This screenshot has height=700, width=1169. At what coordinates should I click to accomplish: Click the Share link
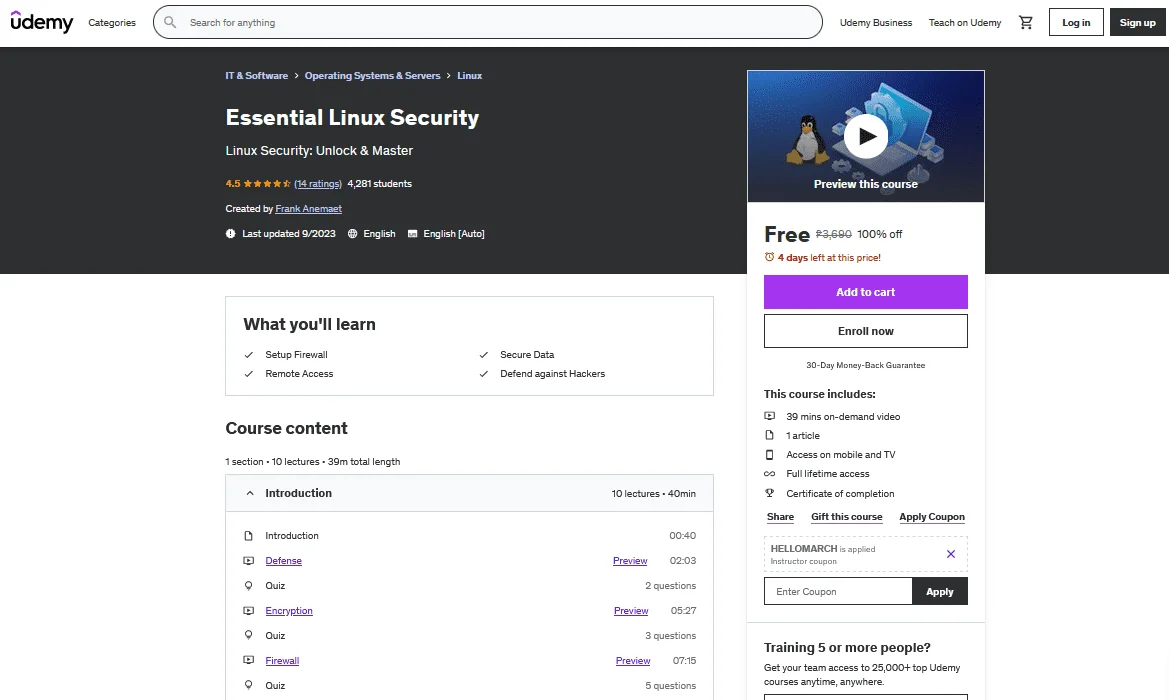coord(780,517)
